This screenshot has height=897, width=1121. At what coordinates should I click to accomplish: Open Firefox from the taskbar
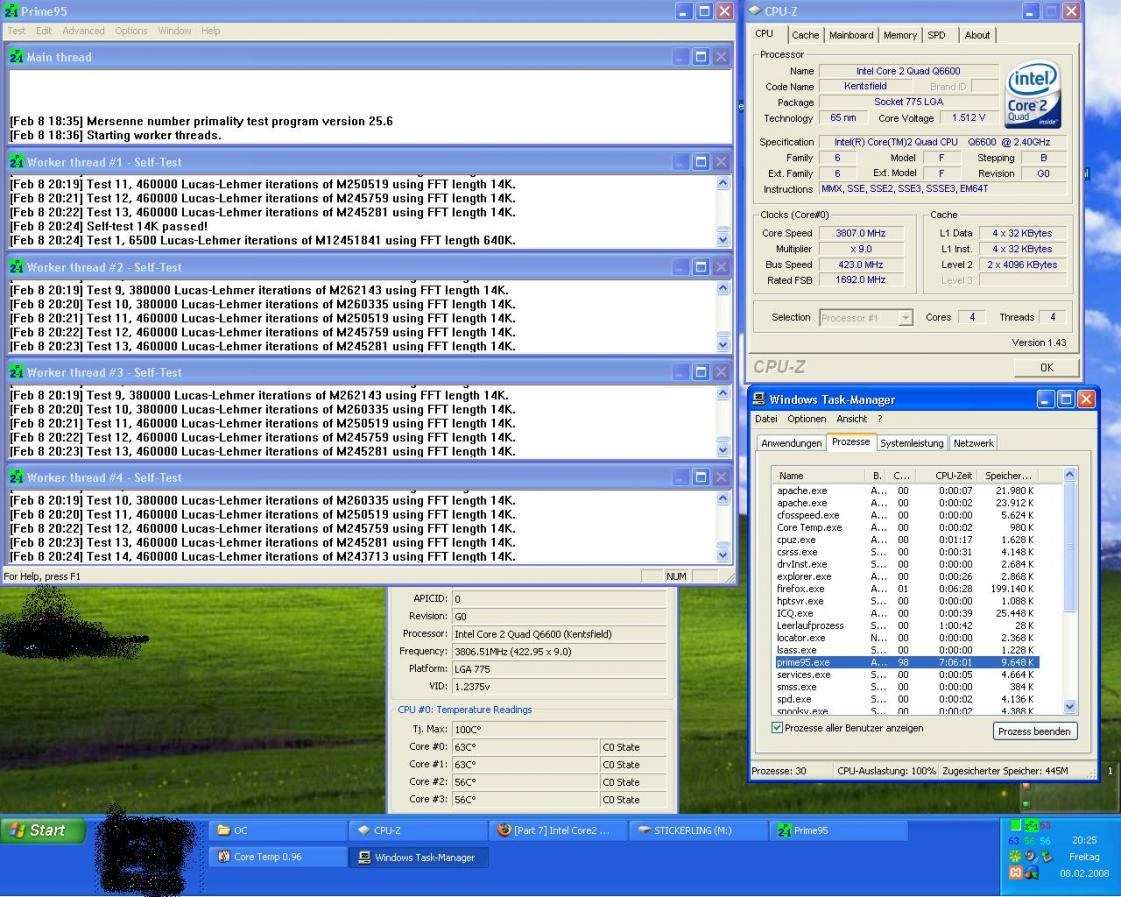[557, 830]
